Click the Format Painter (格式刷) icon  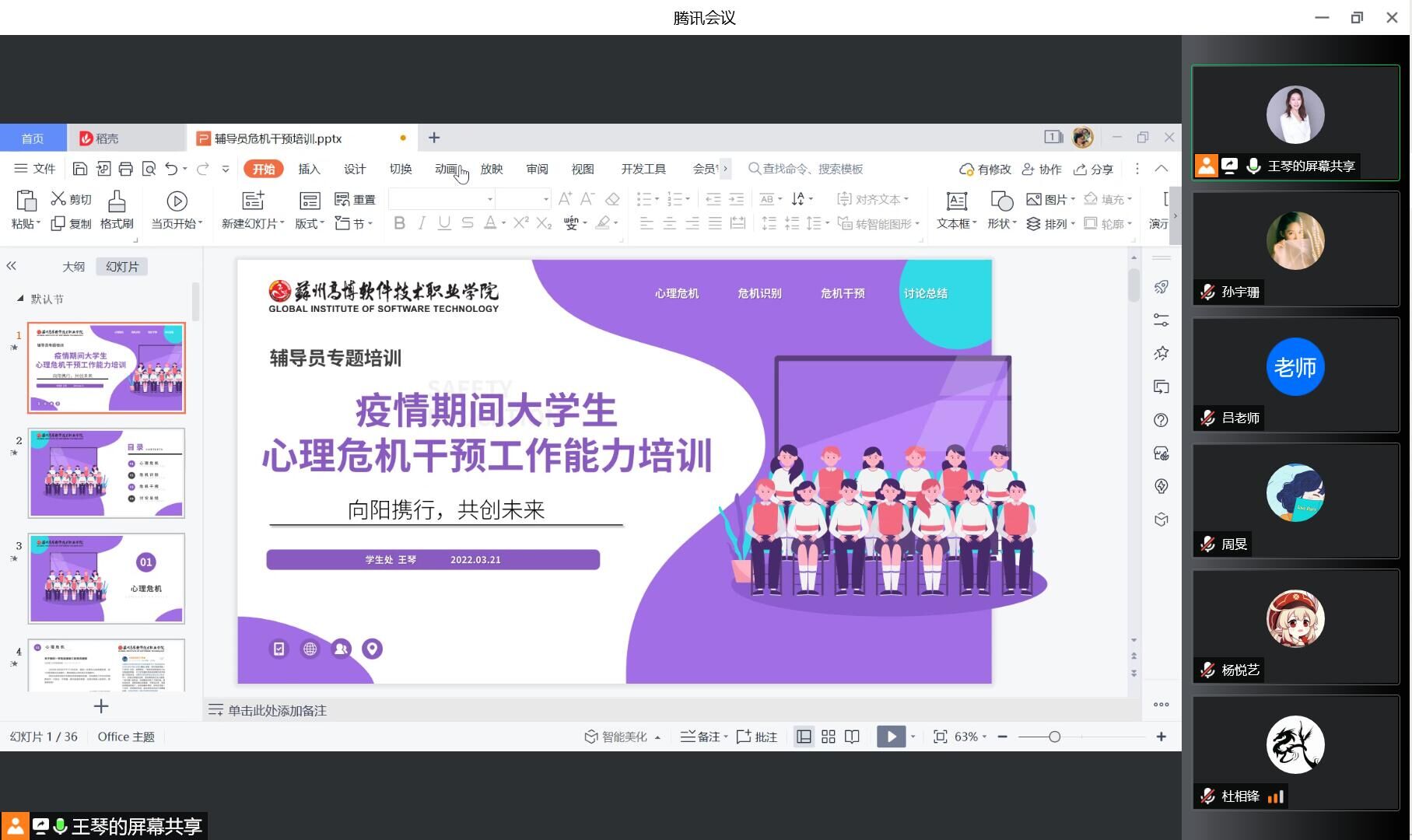[x=117, y=202]
